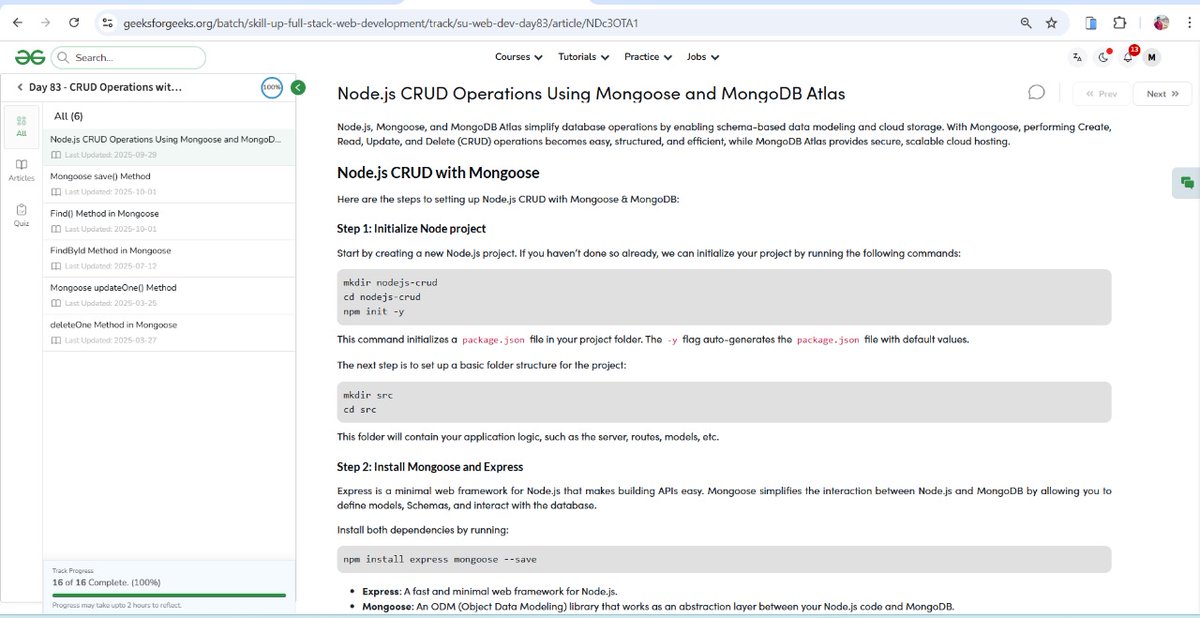1200x618 pixels.
Task: Click the '-y' inline code text
Action: tap(672, 340)
